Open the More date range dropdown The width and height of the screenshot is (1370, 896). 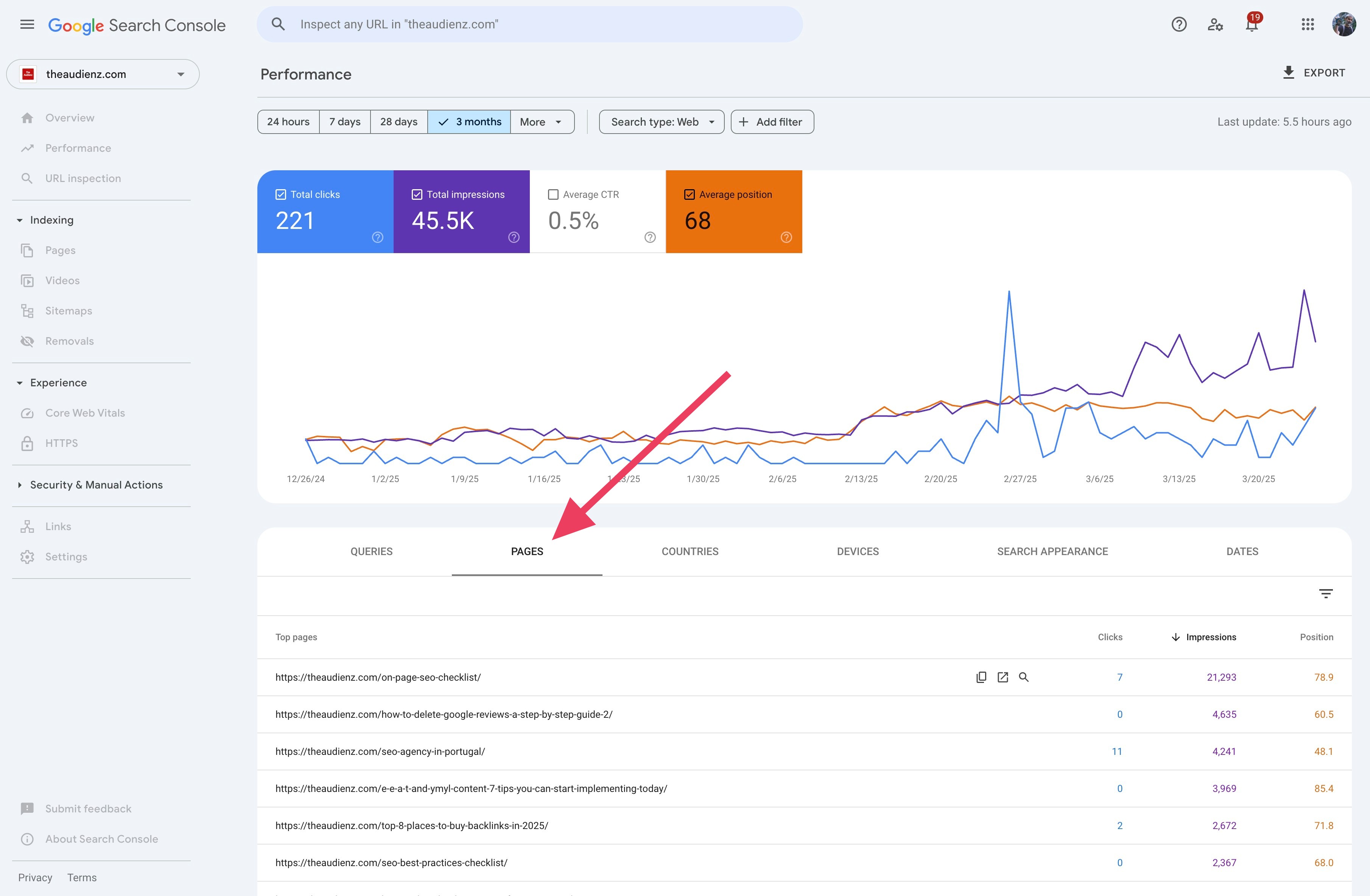tap(542, 122)
